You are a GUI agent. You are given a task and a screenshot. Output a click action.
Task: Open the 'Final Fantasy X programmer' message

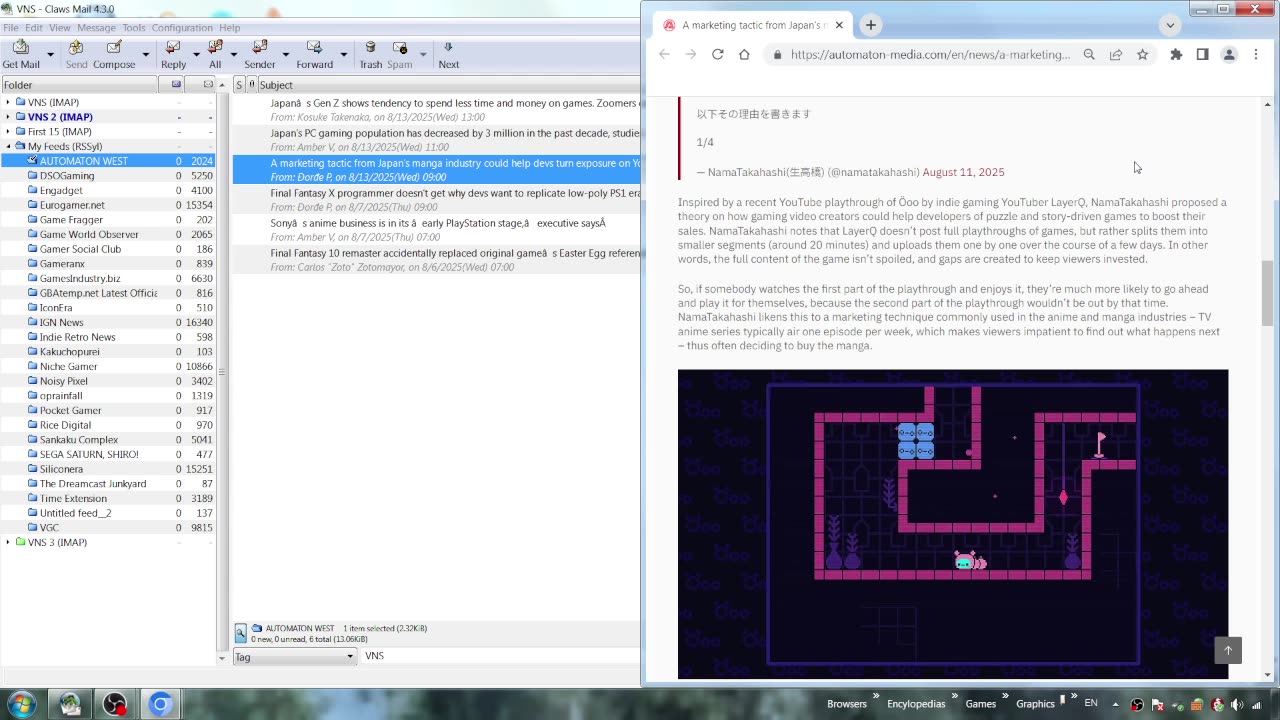tap(436, 200)
